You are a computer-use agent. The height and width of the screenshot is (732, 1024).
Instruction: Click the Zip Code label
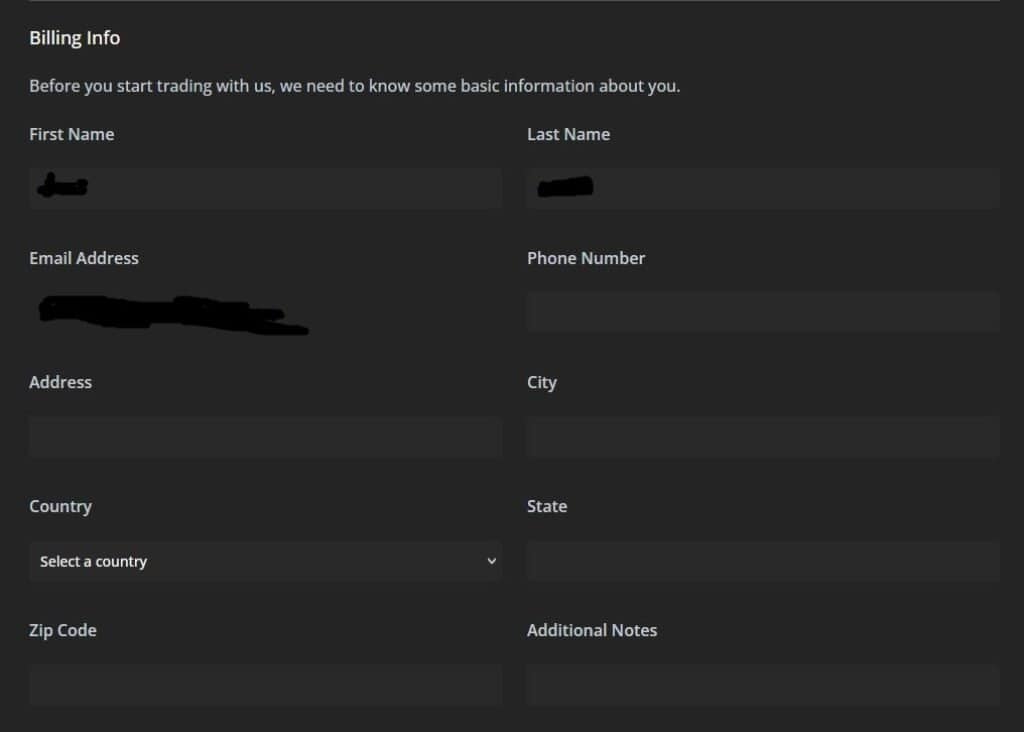63,630
